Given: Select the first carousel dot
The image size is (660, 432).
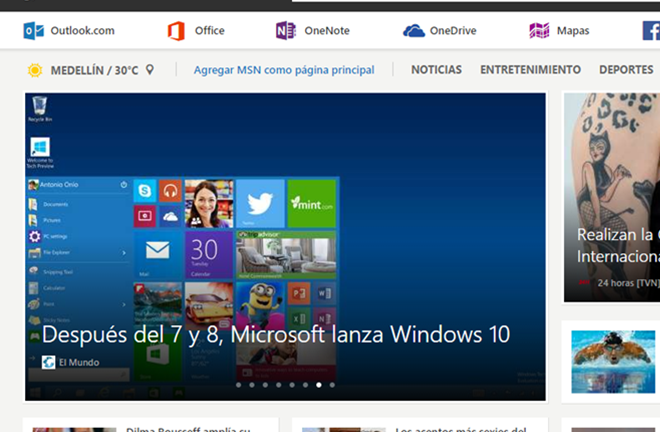Looking at the screenshot, I should (239, 385).
